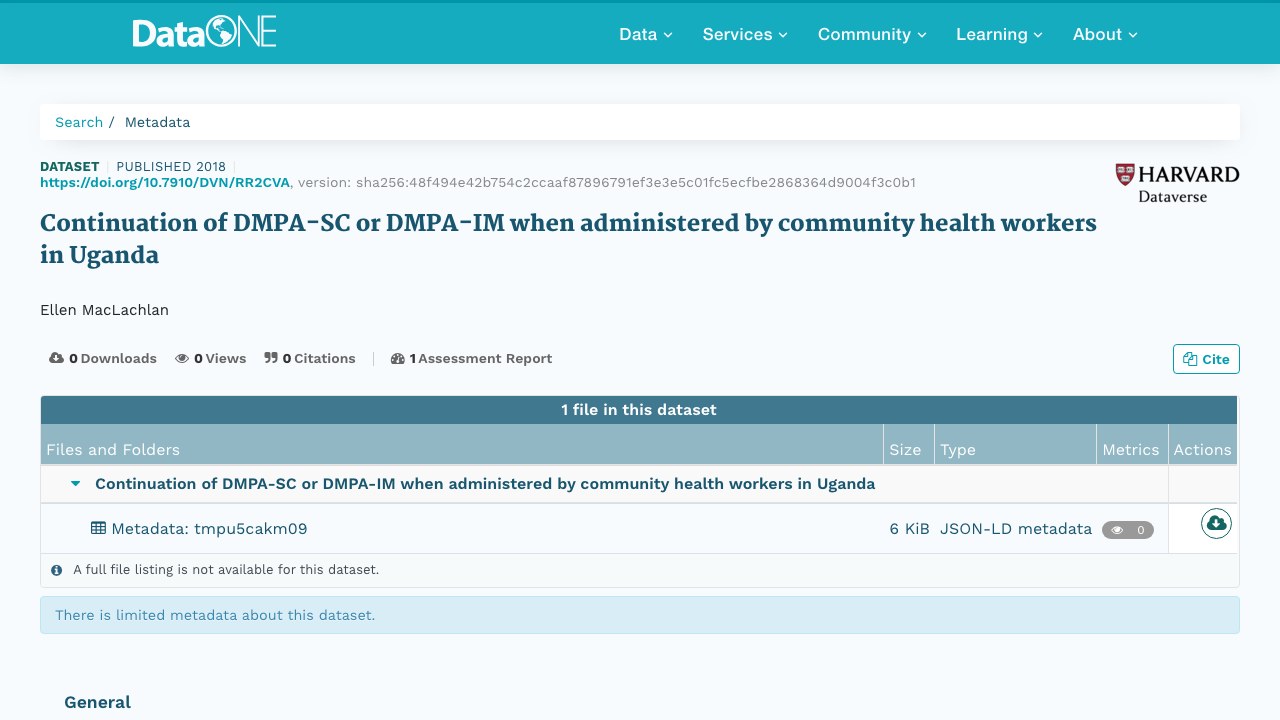
Task: Click the eye views badge in Metrics
Action: point(1128,530)
